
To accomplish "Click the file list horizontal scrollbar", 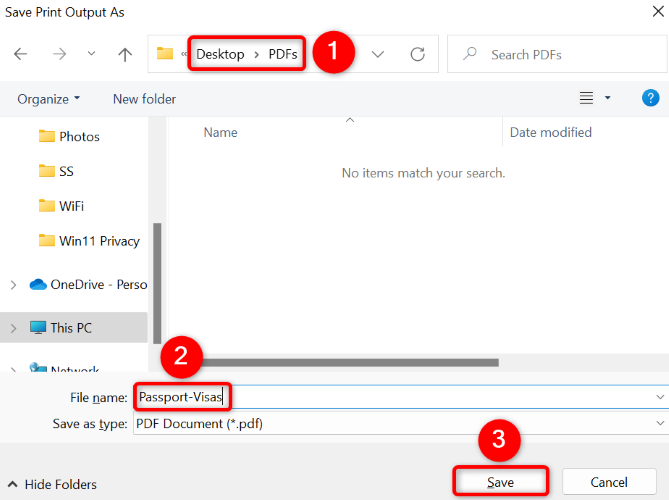I will point(350,363).
